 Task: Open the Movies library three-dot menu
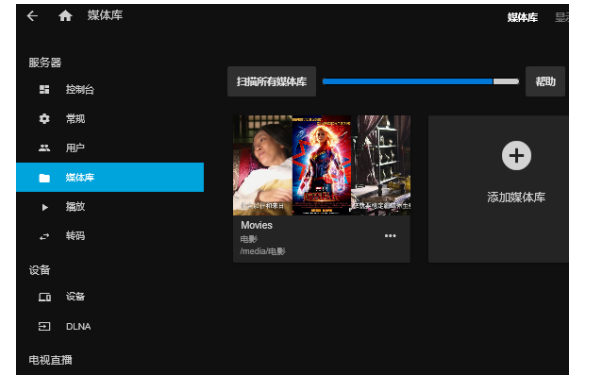click(390, 236)
